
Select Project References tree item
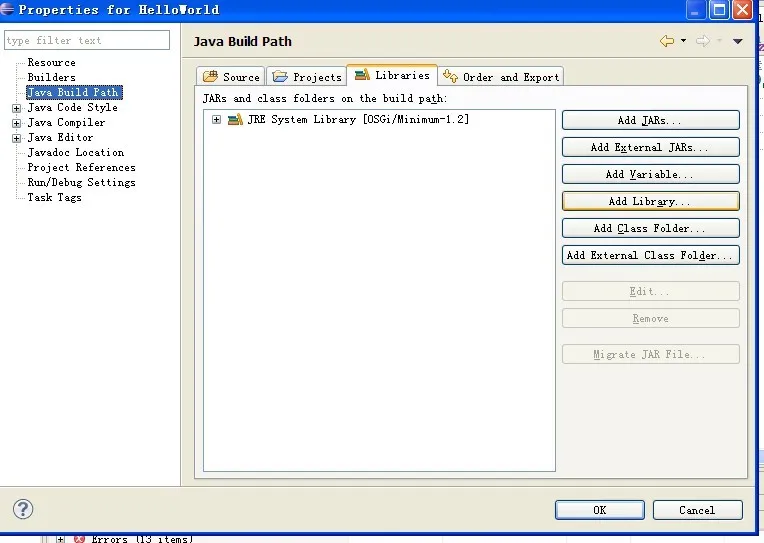[x=81, y=168]
